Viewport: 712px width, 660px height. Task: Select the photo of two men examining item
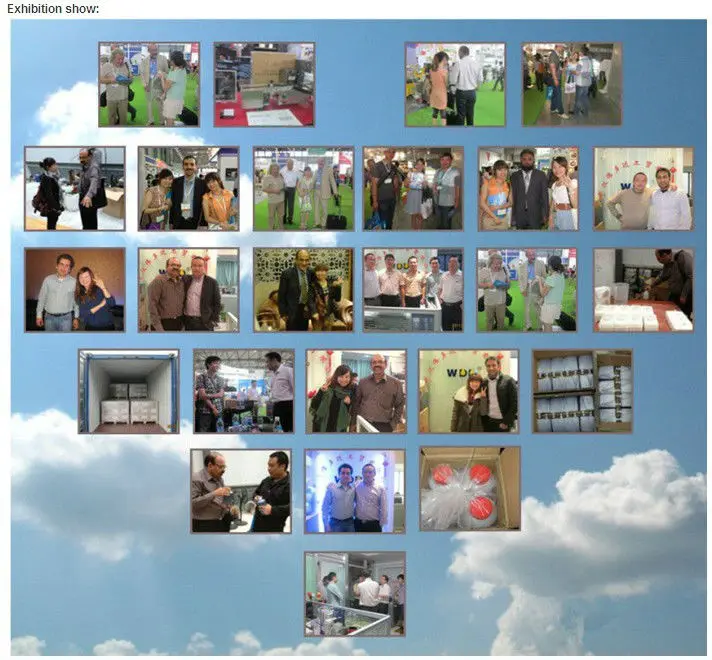[x=241, y=490]
